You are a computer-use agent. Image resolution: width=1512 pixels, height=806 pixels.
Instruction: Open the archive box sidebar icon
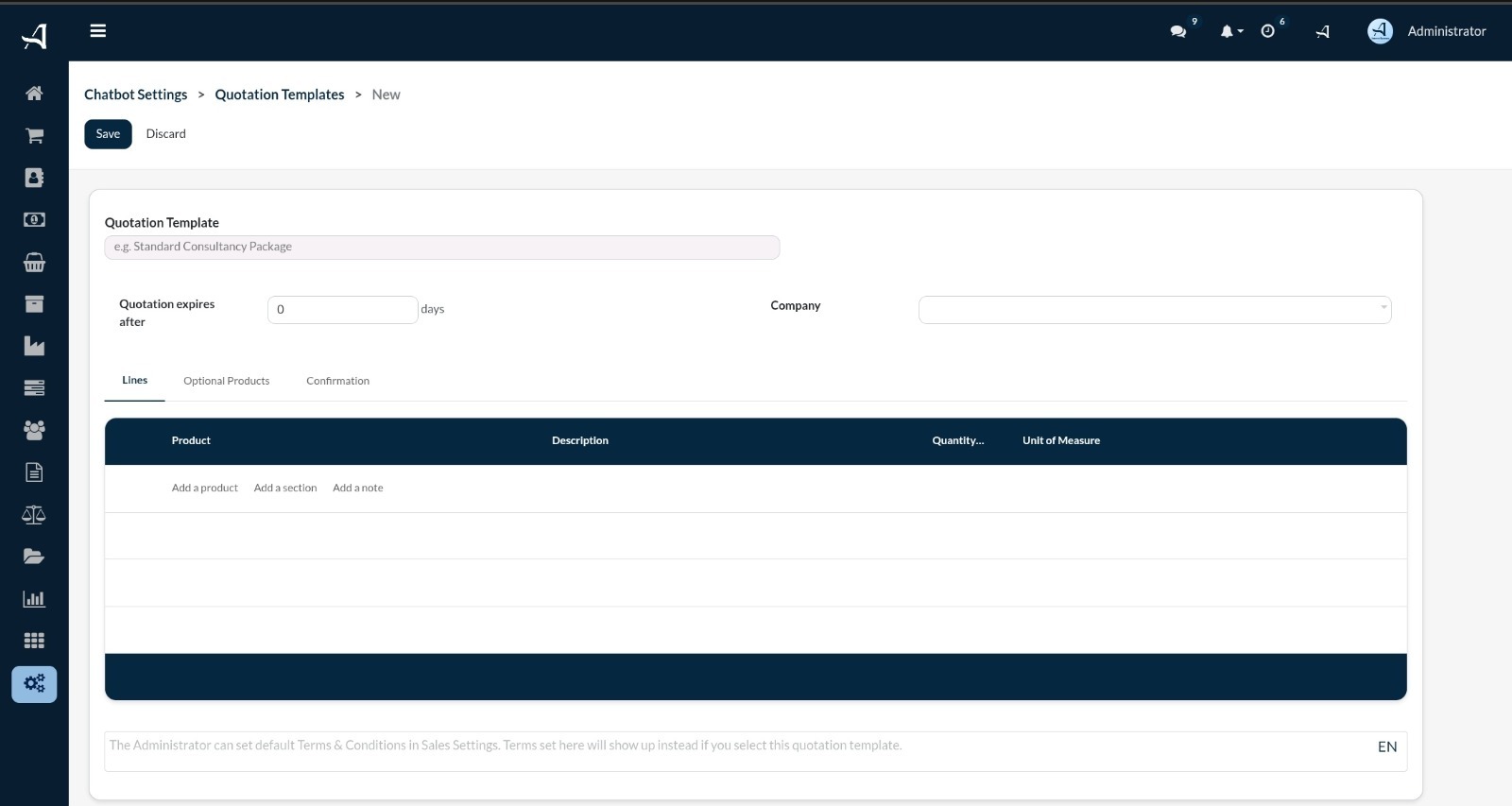pyautogui.click(x=34, y=303)
